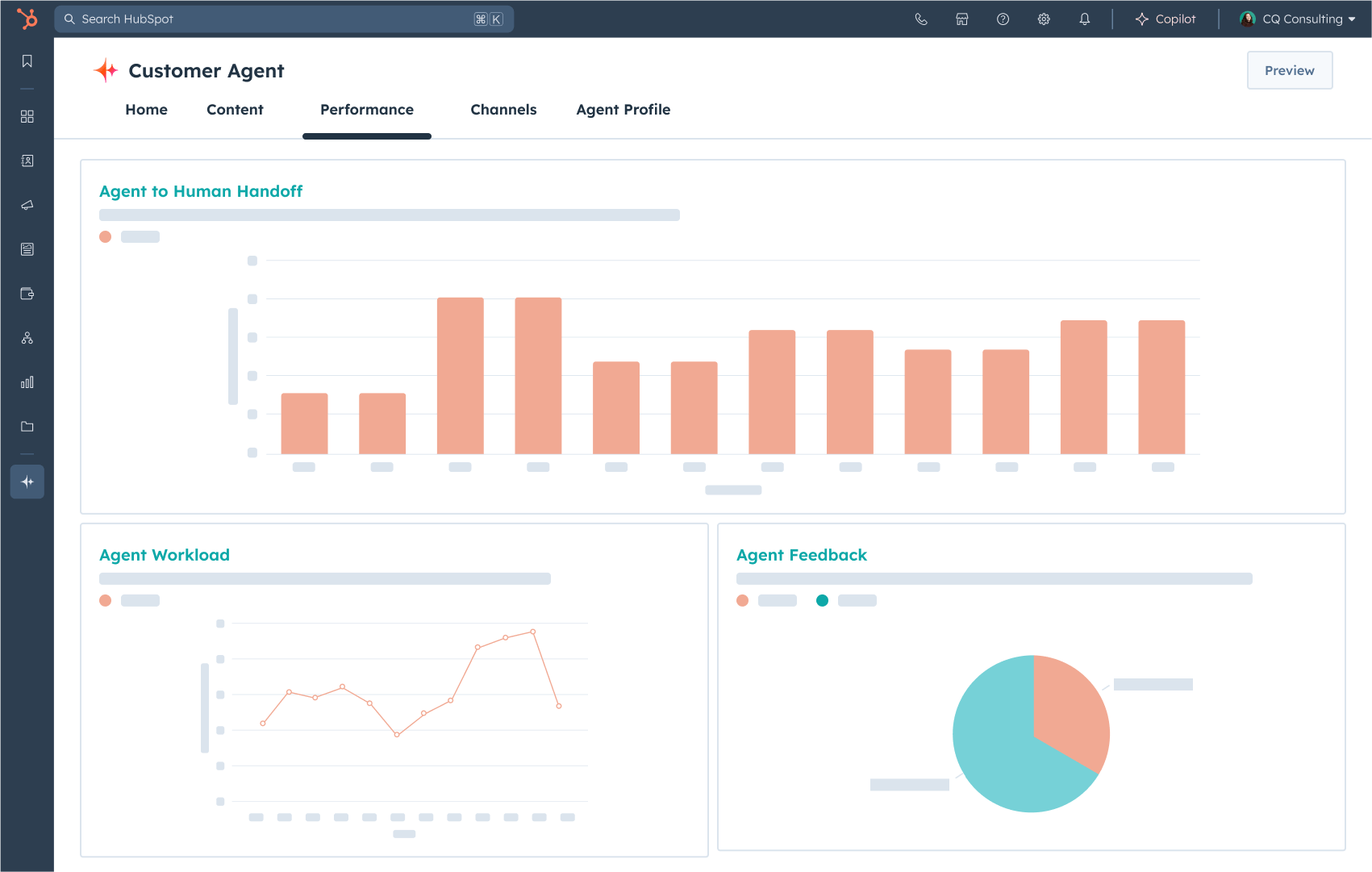Open the notifications bell
The width and height of the screenshot is (1372, 872).
click(1085, 19)
